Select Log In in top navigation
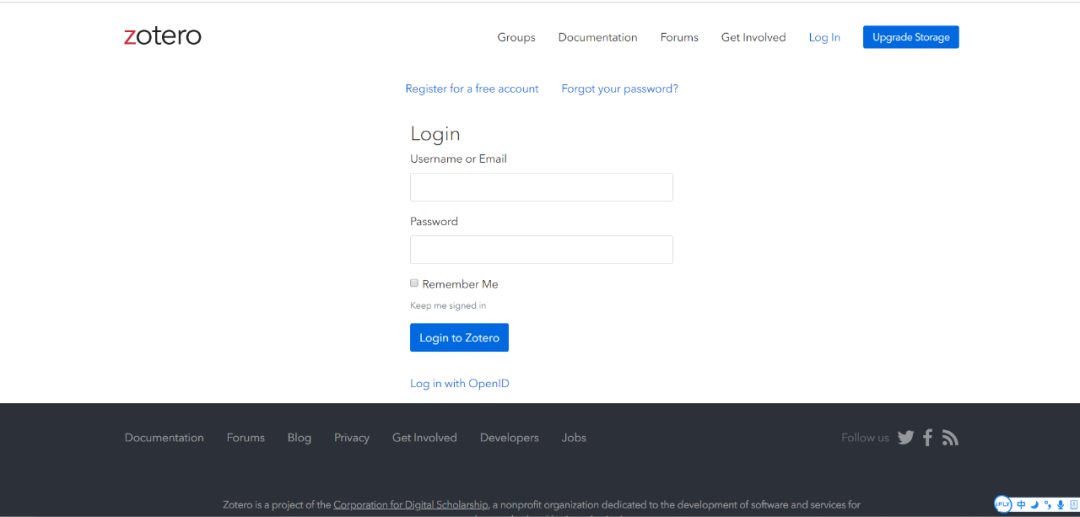The width and height of the screenshot is (1080, 517). click(824, 37)
